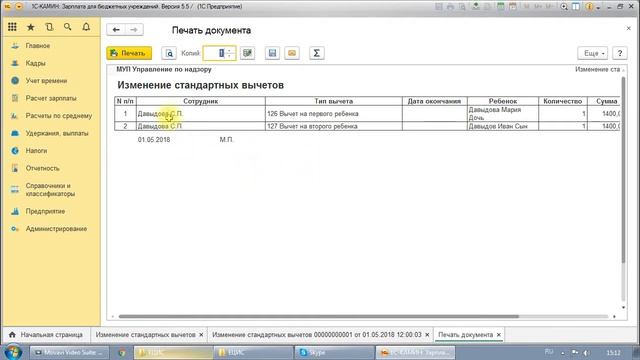The height and width of the screenshot is (360, 640).
Task: Click the horizontal scrollbar of the document
Action: (318, 316)
